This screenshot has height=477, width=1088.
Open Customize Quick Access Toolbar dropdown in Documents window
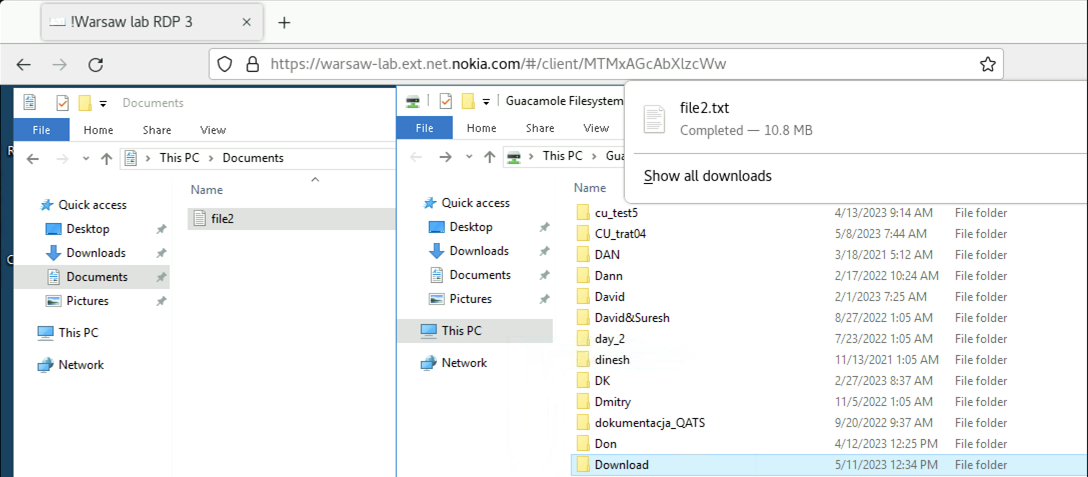(x=103, y=103)
